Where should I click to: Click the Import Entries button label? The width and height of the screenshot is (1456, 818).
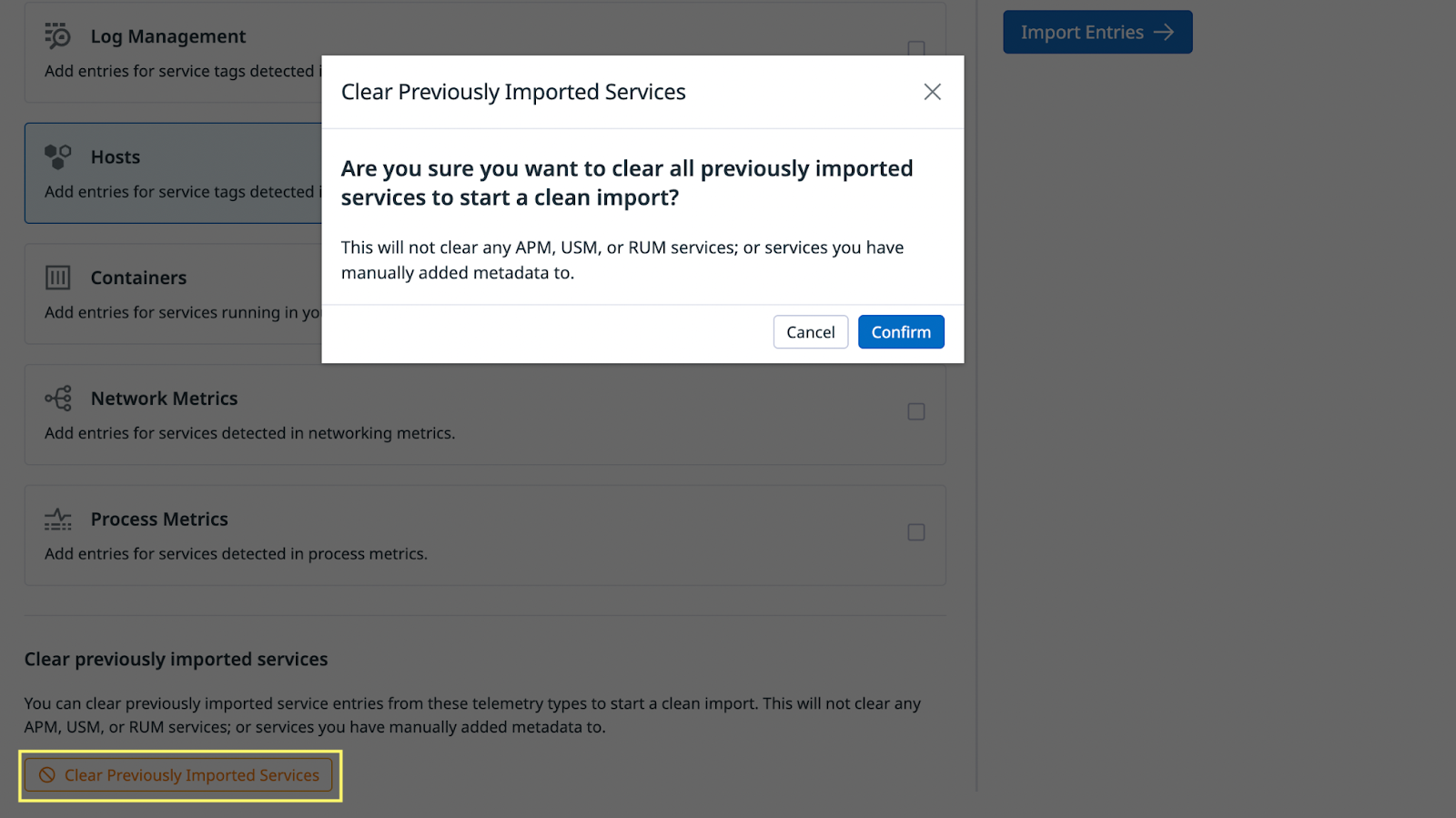click(1082, 33)
